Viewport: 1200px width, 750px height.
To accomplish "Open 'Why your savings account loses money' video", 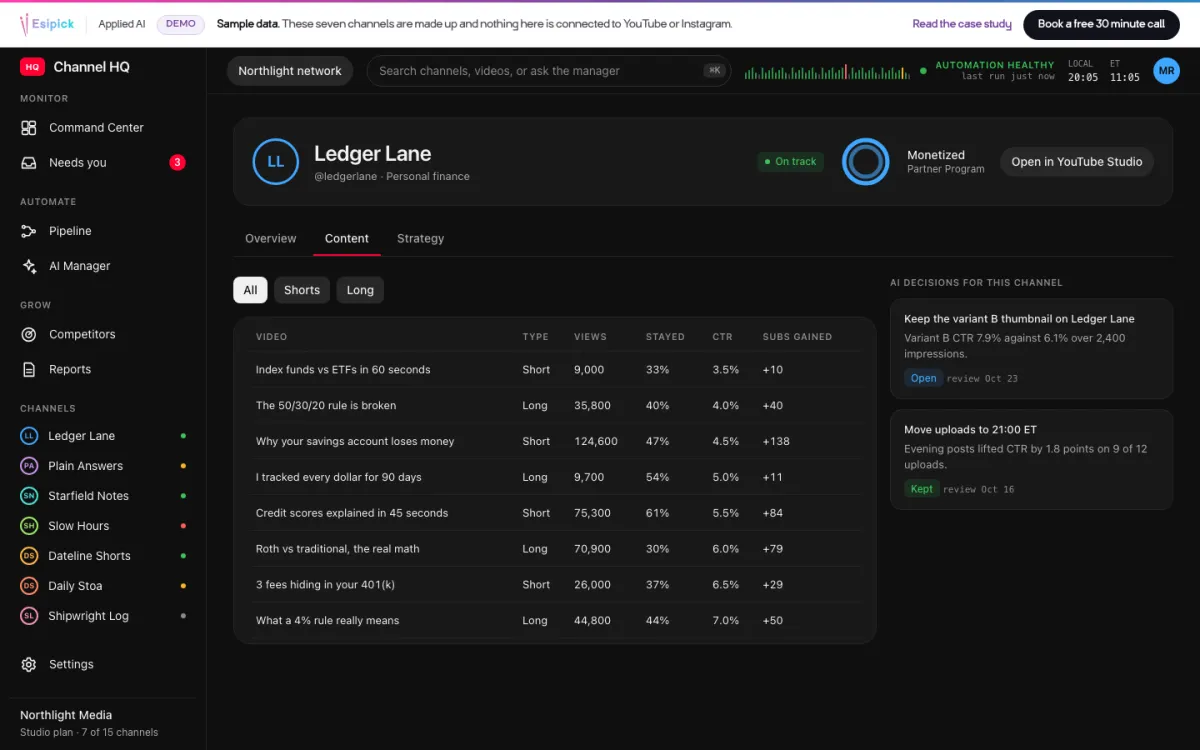I will click(x=355, y=441).
